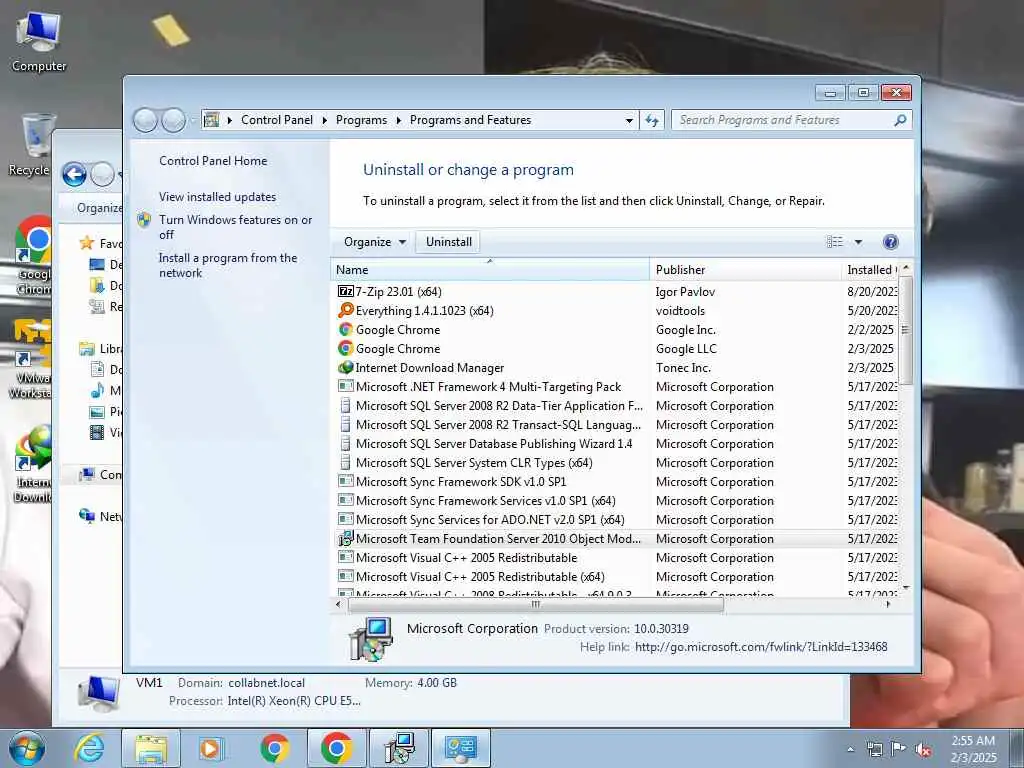Click the change view icon button
The width and height of the screenshot is (1024, 768).
[835, 242]
